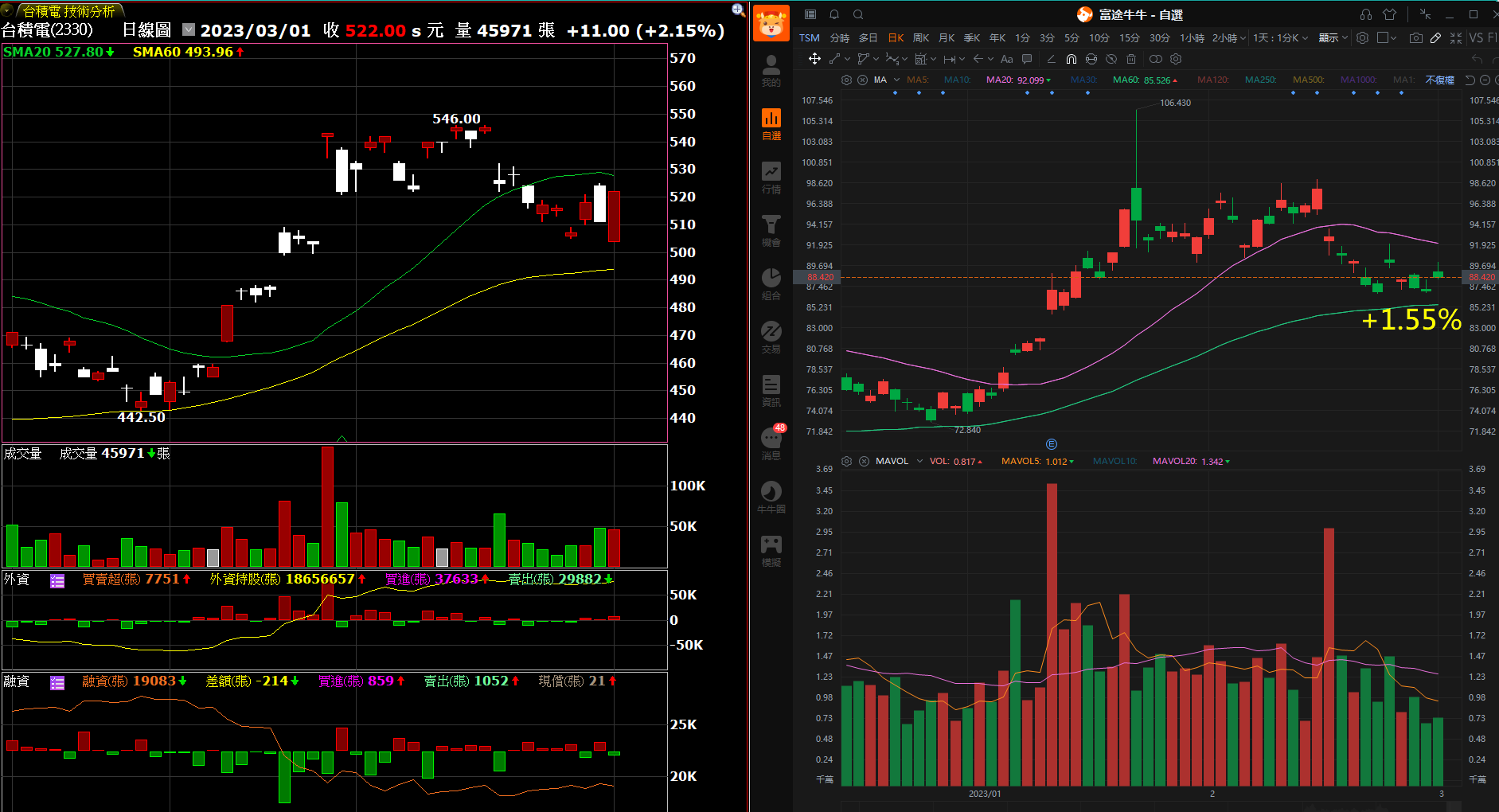Screen dimensions: 1499x812
Task: Open the 我的 profile section in Futu sidebar
Action: click(x=771, y=70)
